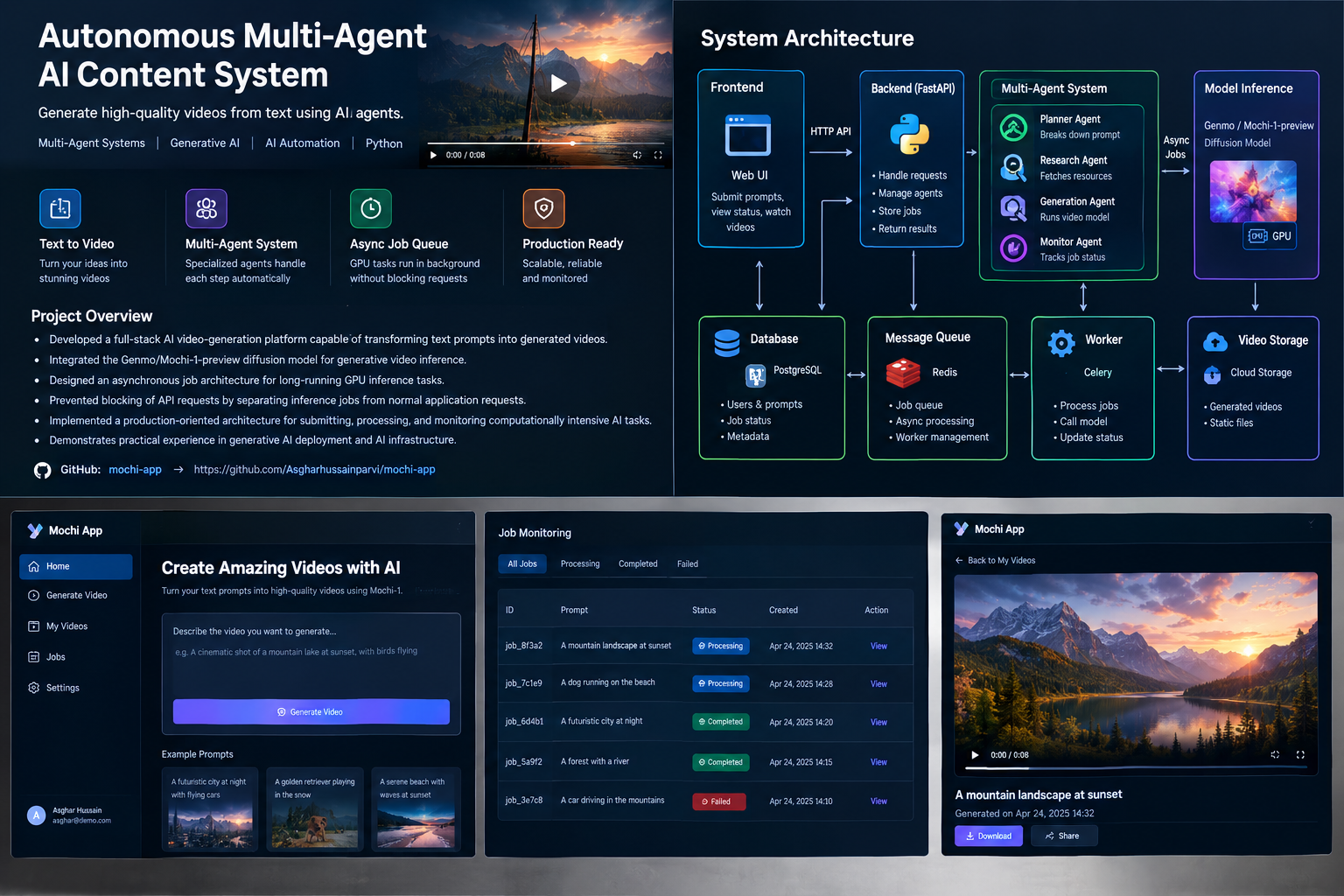Screen dimensions: 1344x896
Task: Download the mountain landscape video
Action: tap(989, 836)
